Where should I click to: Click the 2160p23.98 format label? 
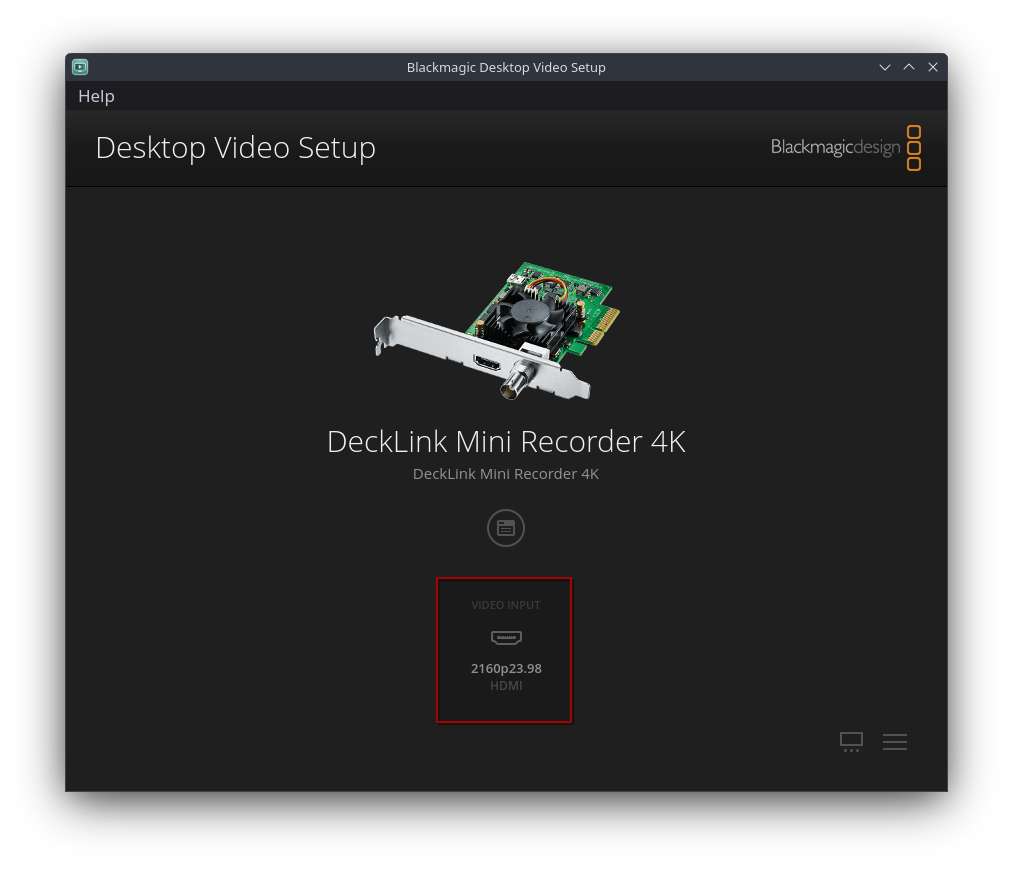coord(505,667)
